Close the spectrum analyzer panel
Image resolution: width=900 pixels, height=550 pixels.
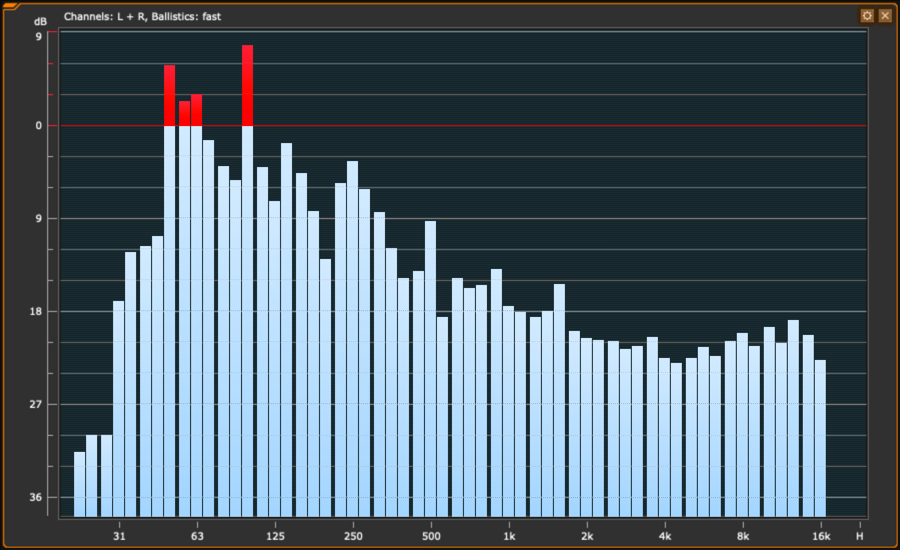[885, 16]
